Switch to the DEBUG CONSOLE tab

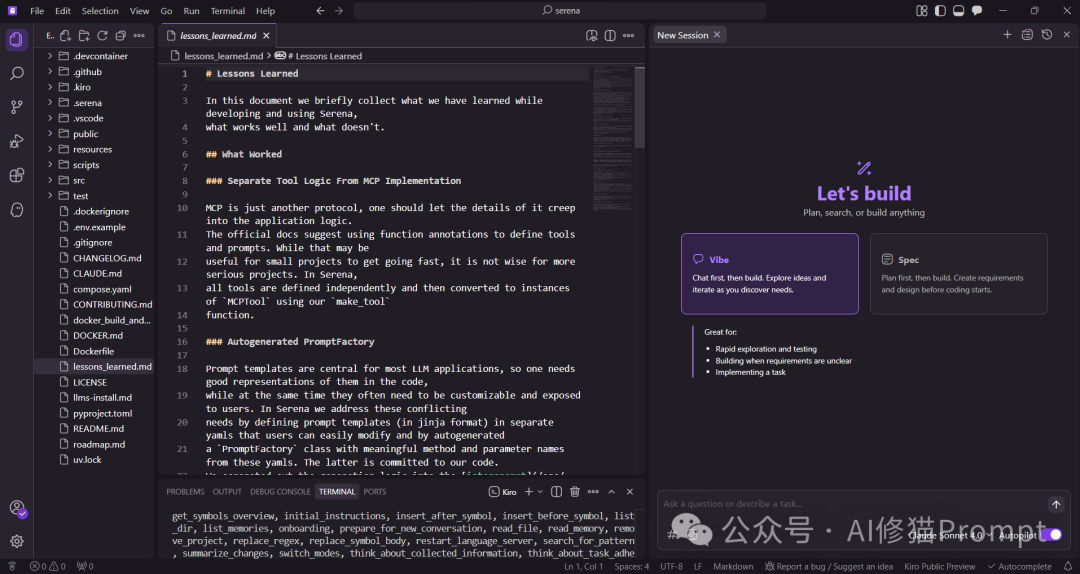click(280, 491)
